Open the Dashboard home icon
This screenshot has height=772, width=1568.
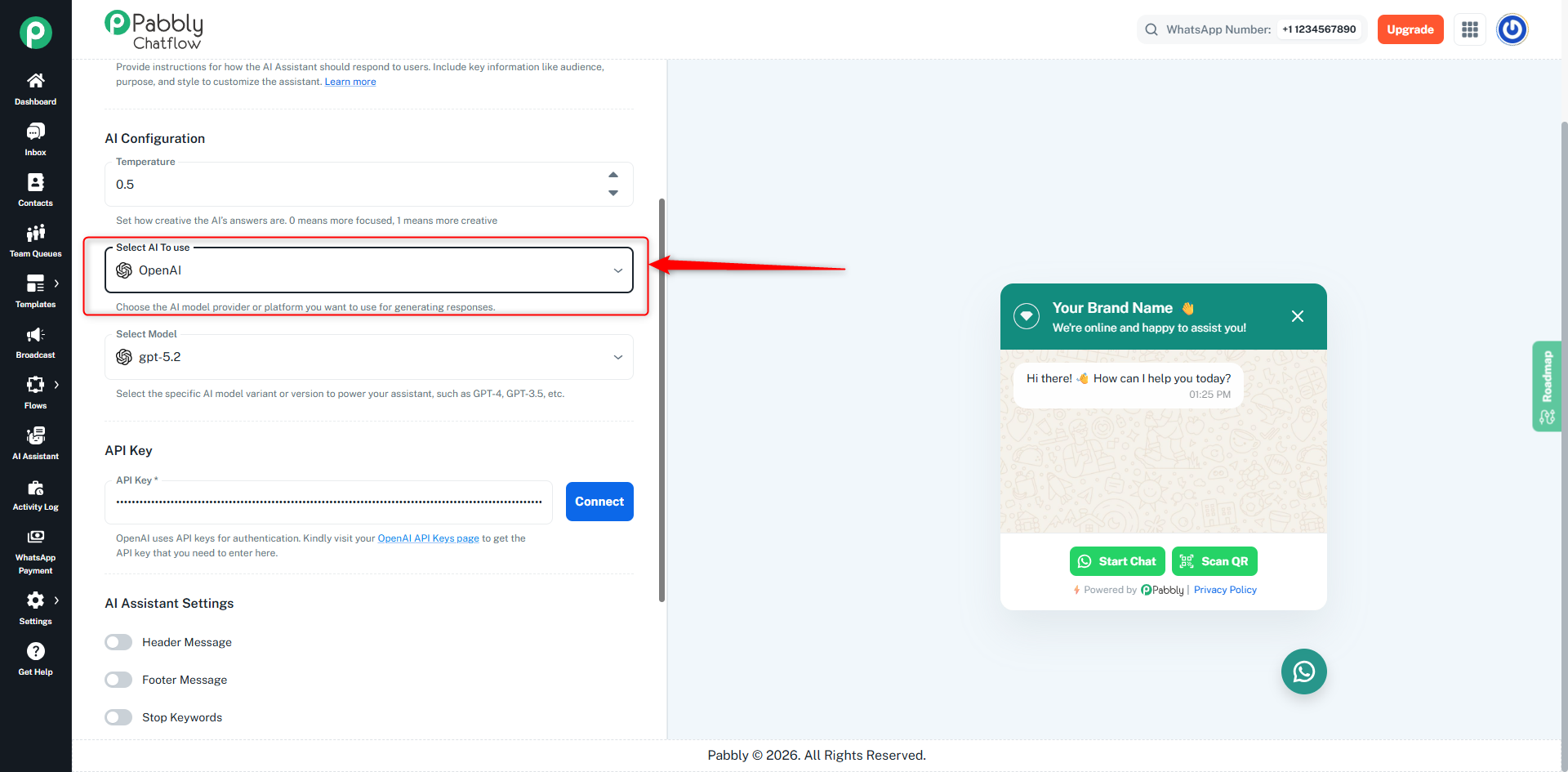35,81
